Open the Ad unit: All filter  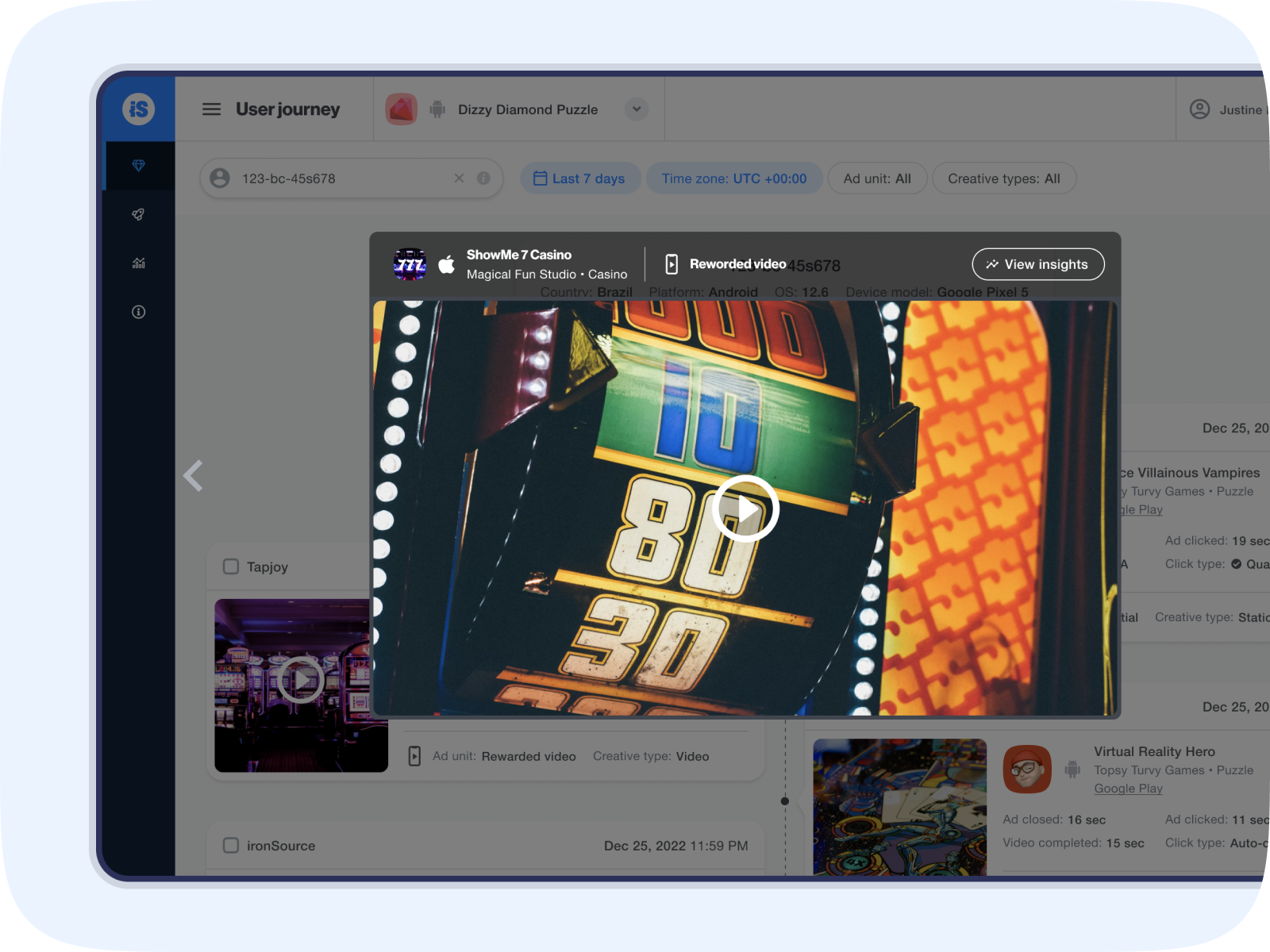(x=877, y=178)
